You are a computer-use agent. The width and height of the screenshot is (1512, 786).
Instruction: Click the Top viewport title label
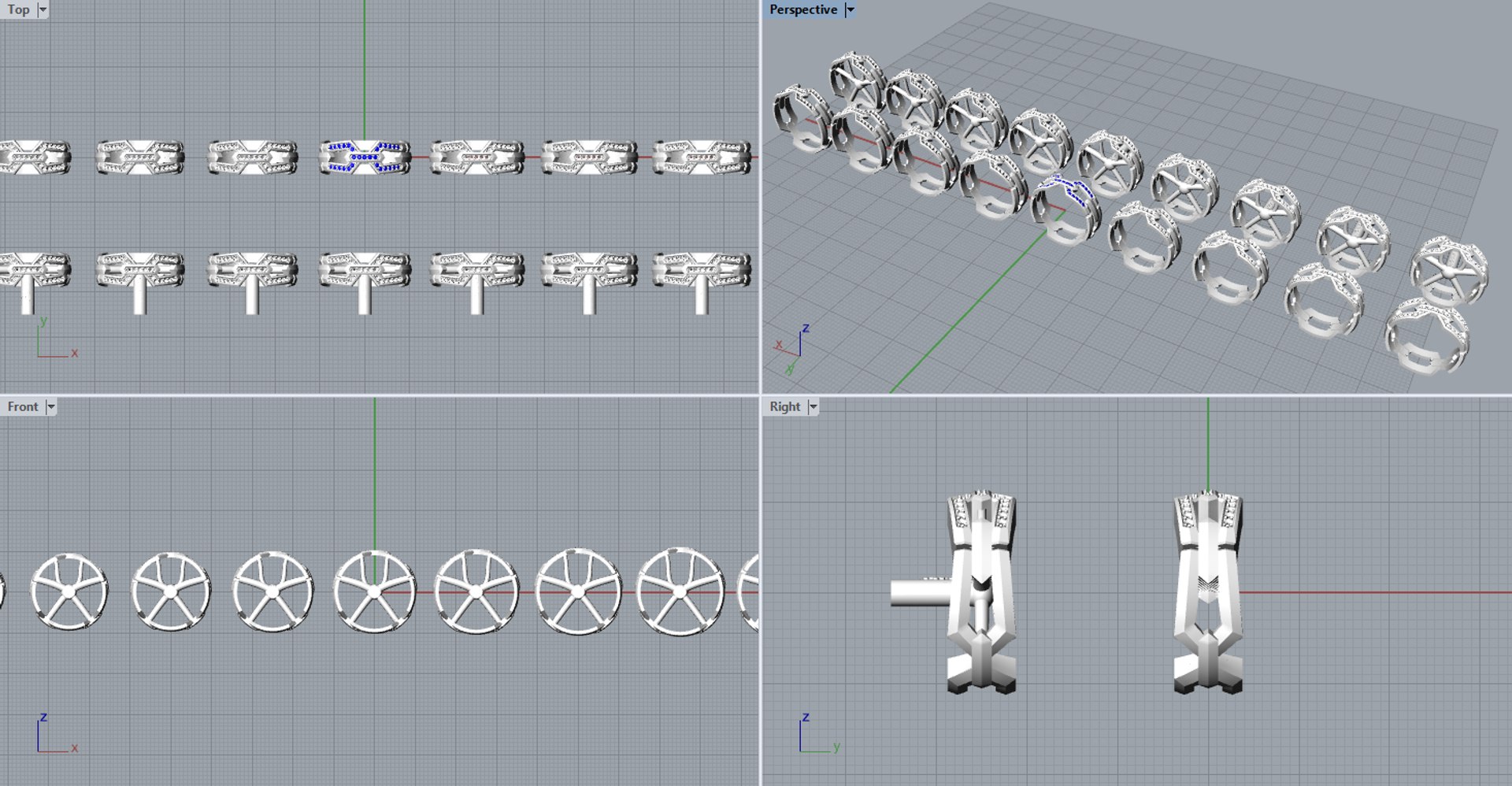[x=18, y=9]
